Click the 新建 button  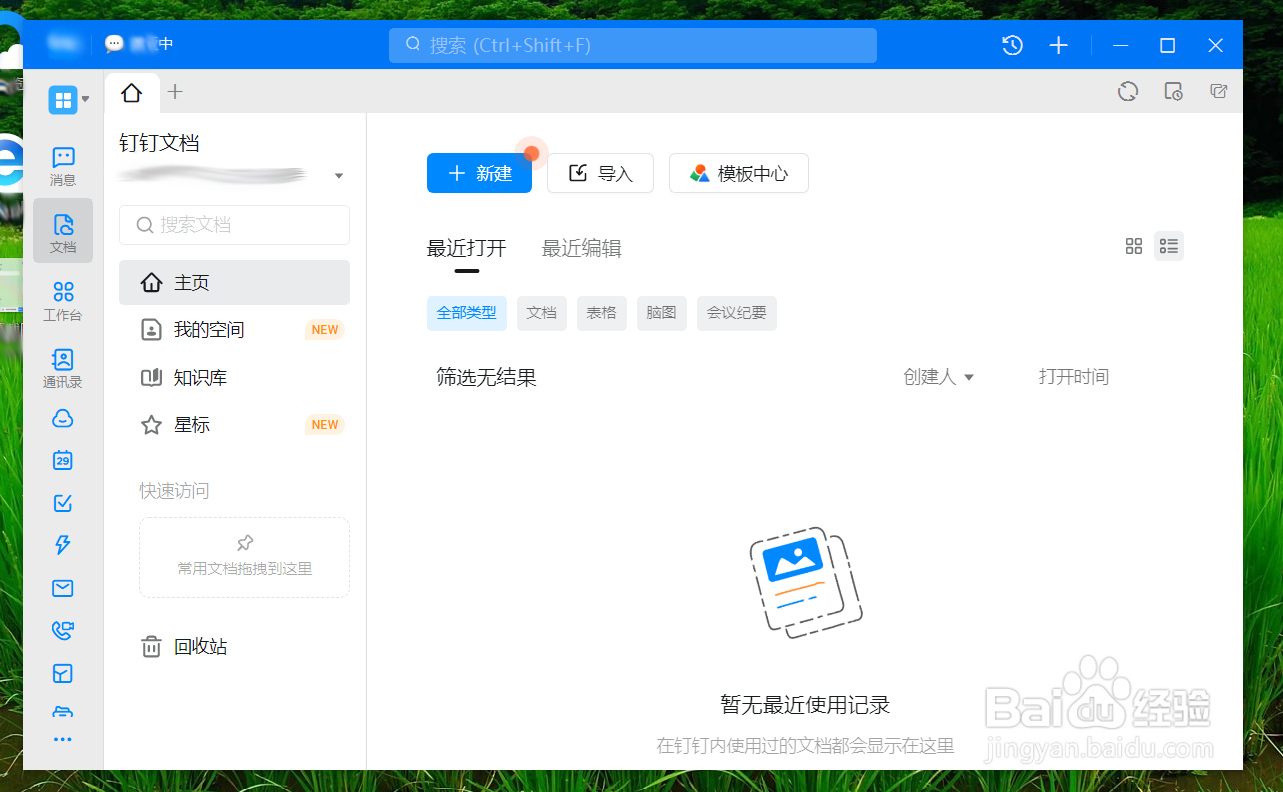479,173
